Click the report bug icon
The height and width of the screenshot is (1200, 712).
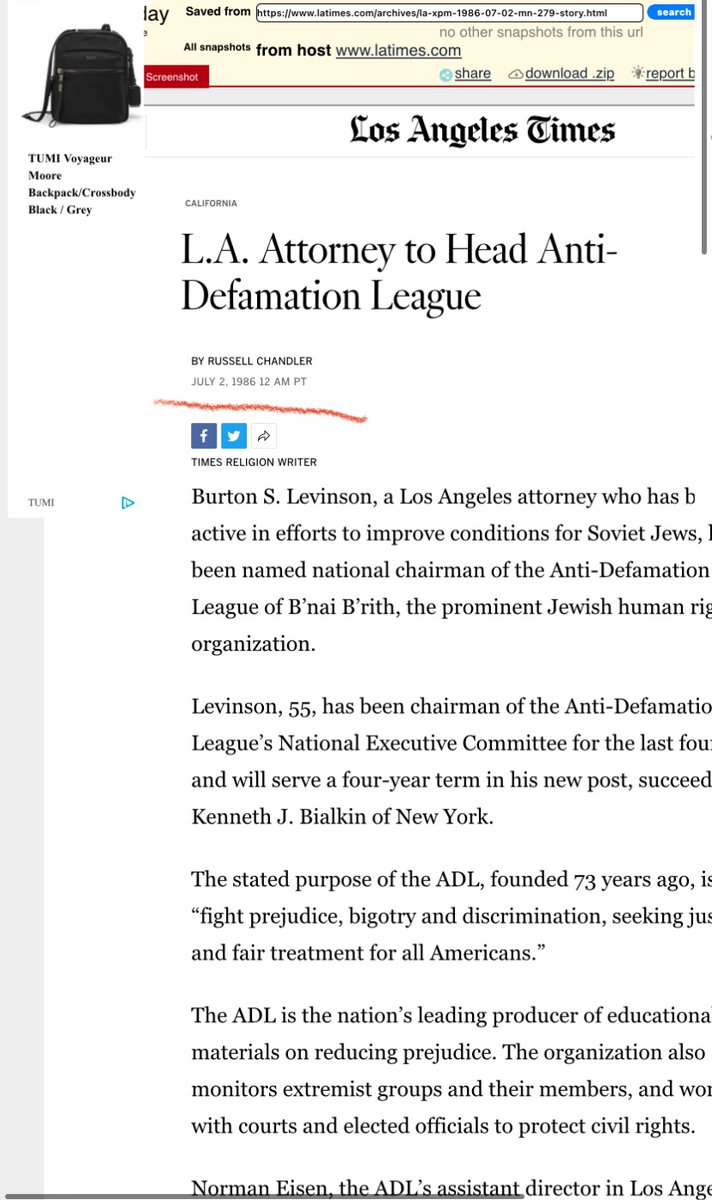tap(636, 74)
